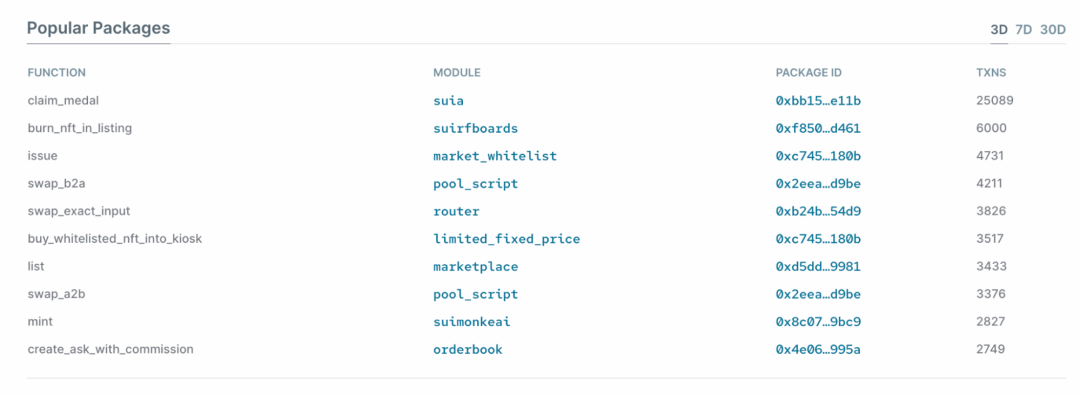The height and width of the screenshot is (395, 1080).
Task: Click package ID 0xb24b…54d9
Action: [x=818, y=211]
